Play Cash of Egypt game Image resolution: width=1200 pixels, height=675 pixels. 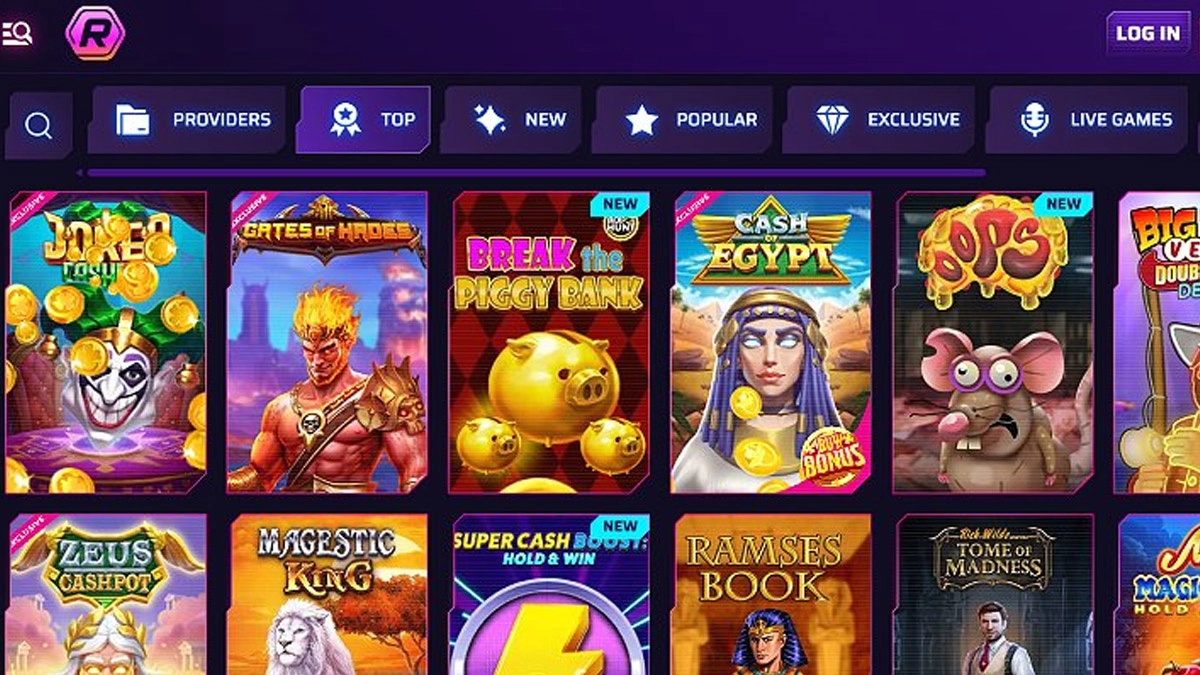pyautogui.click(x=772, y=342)
